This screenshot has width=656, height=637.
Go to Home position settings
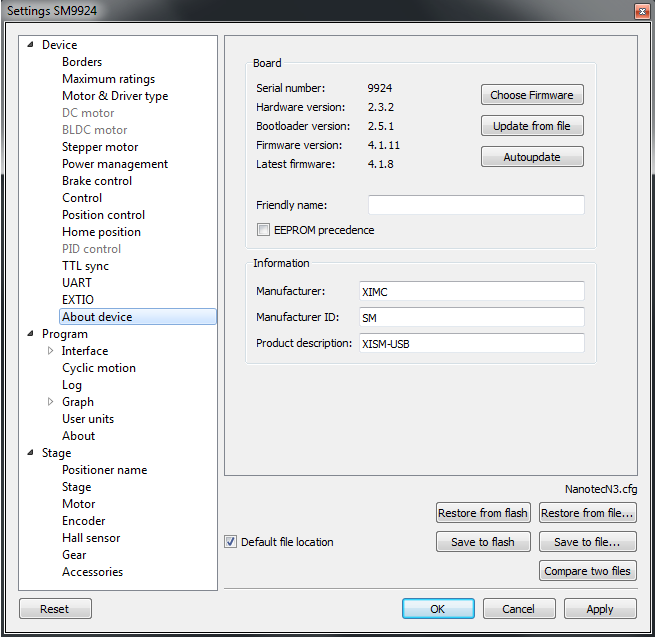coord(101,232)
